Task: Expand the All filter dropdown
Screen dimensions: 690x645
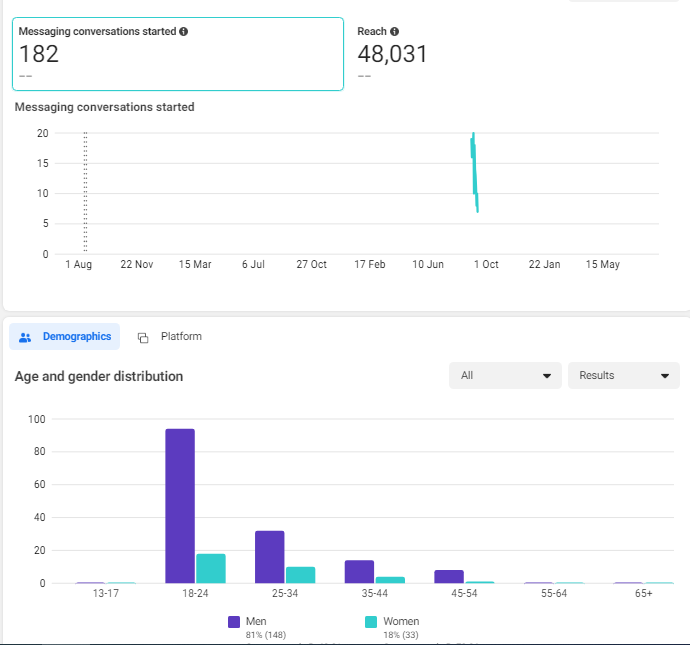Action: pos(505,376)
